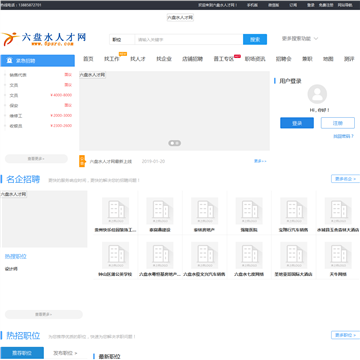360x360 pixels.
Task: Click the 设计师 hot search keyword
Action: 11,268
